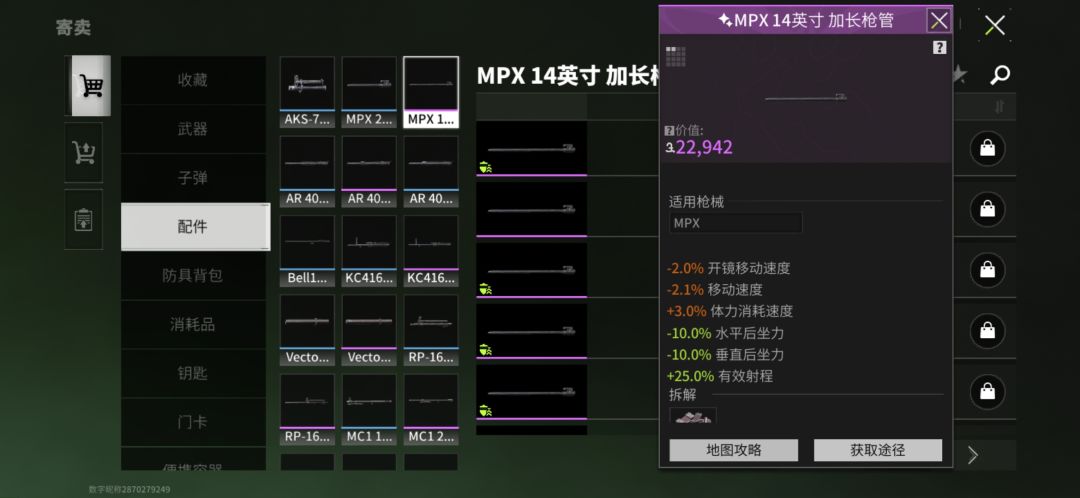The height and width of the screenshot is (498, 1080).
Task: Click the 获取途径 button
Action: tap(878, 450)
